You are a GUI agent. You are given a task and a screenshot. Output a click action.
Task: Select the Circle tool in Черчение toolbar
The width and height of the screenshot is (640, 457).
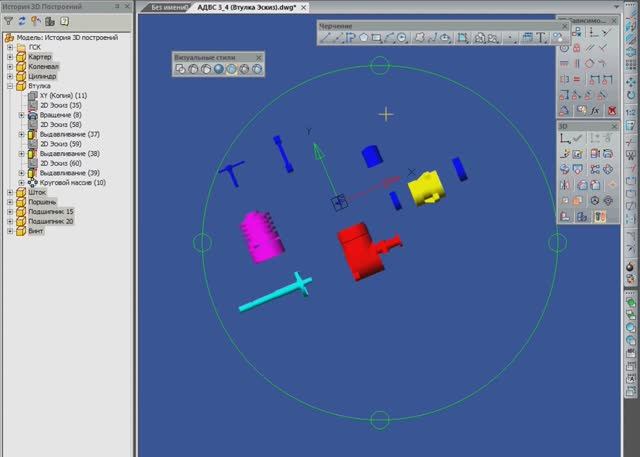point(402,38)
